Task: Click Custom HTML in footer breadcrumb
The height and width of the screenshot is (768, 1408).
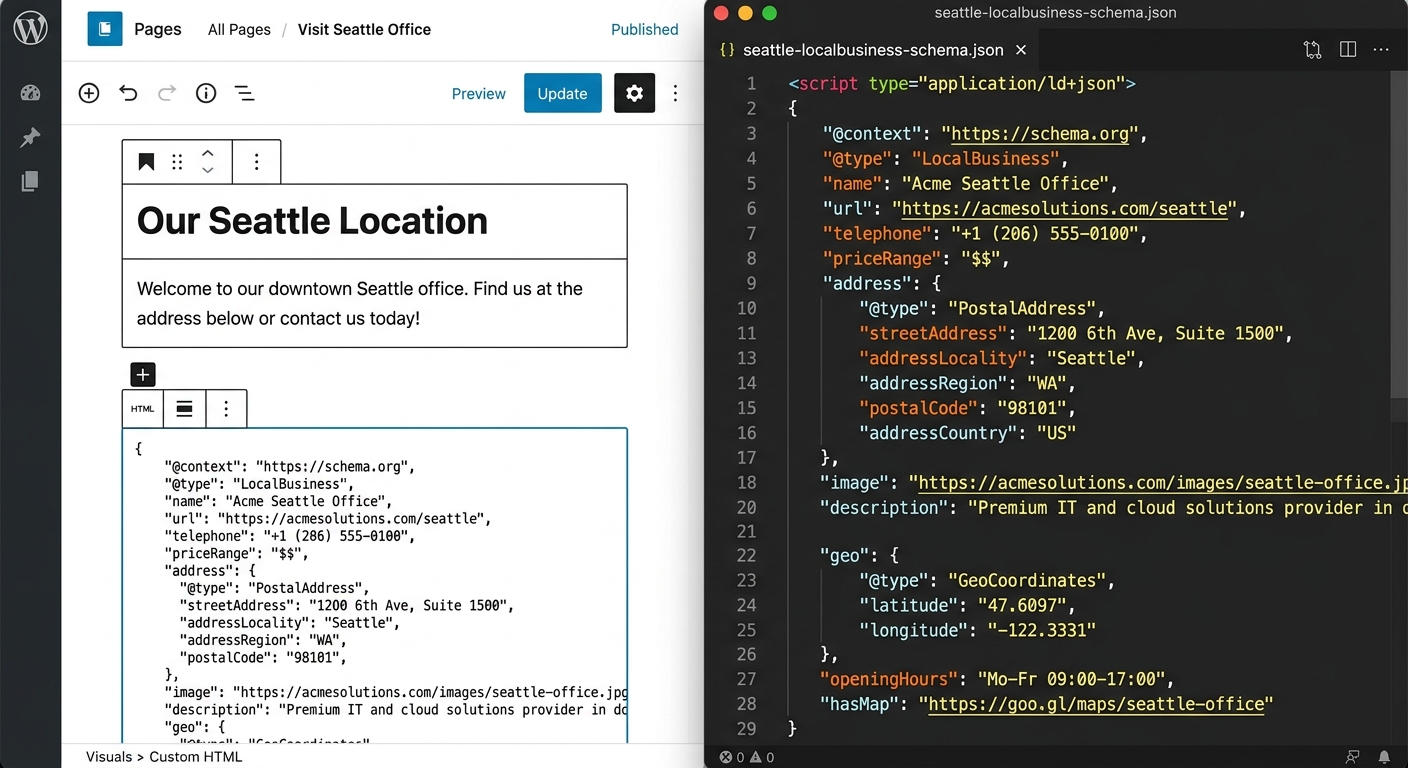Action: pyautogui.click(x=195, y=757)
